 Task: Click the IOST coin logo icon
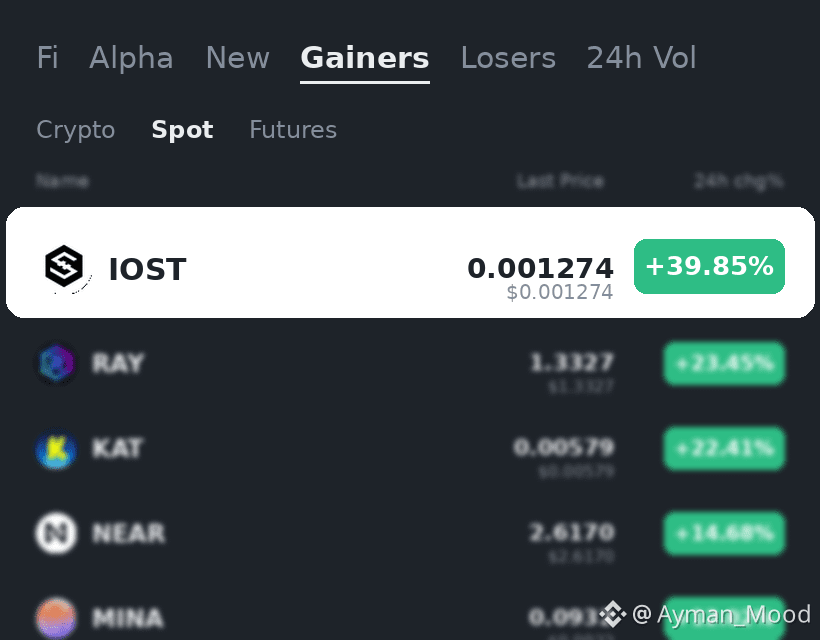[64, 266]
